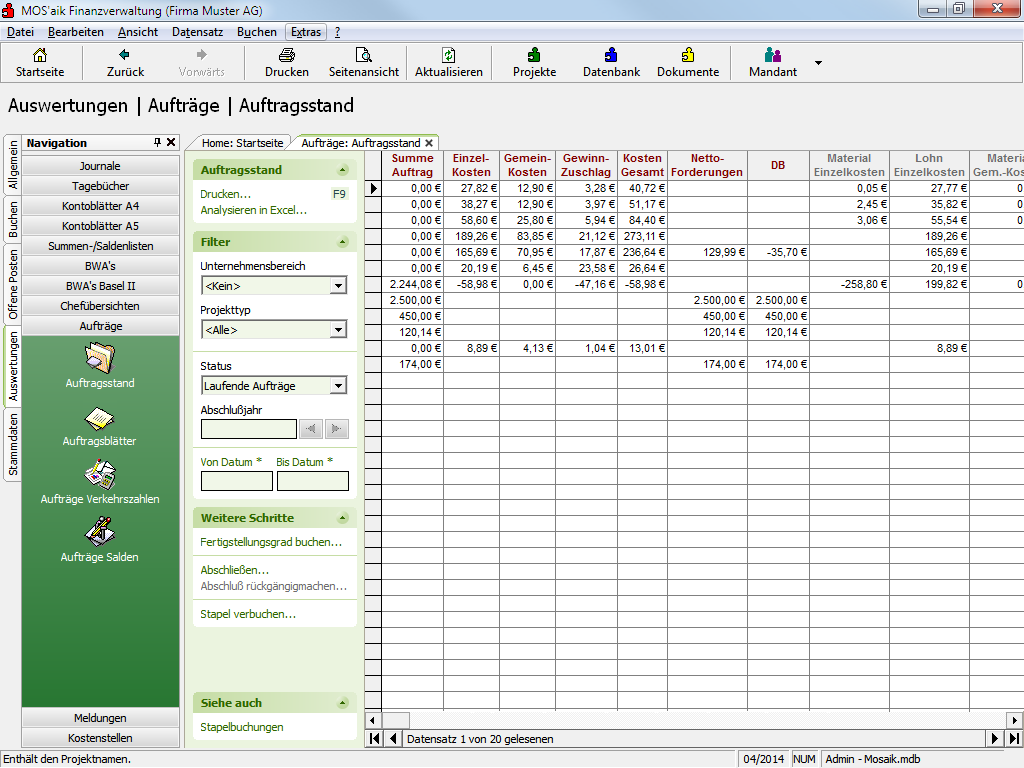Viewport: 1024px width, 768px height.
Task: Click the Von Datum input field
Action: (236, 481)
